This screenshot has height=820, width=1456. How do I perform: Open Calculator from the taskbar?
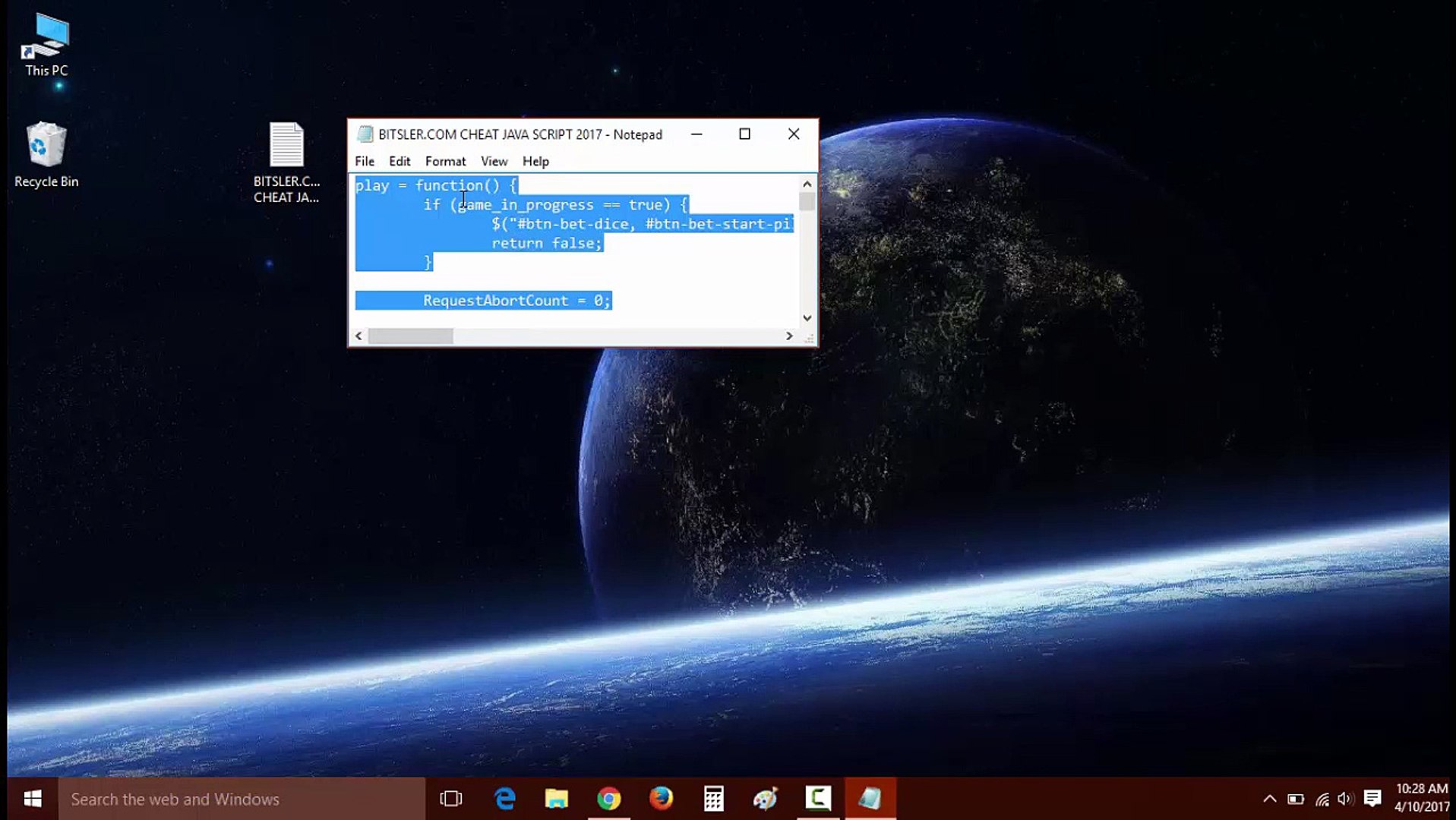713,799
